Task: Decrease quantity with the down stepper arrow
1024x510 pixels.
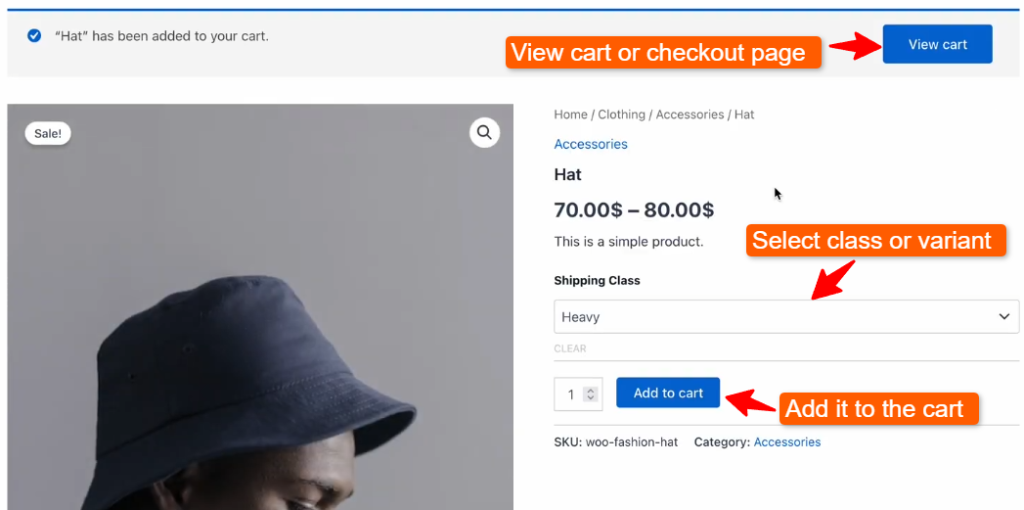Action: pos(591,399)
